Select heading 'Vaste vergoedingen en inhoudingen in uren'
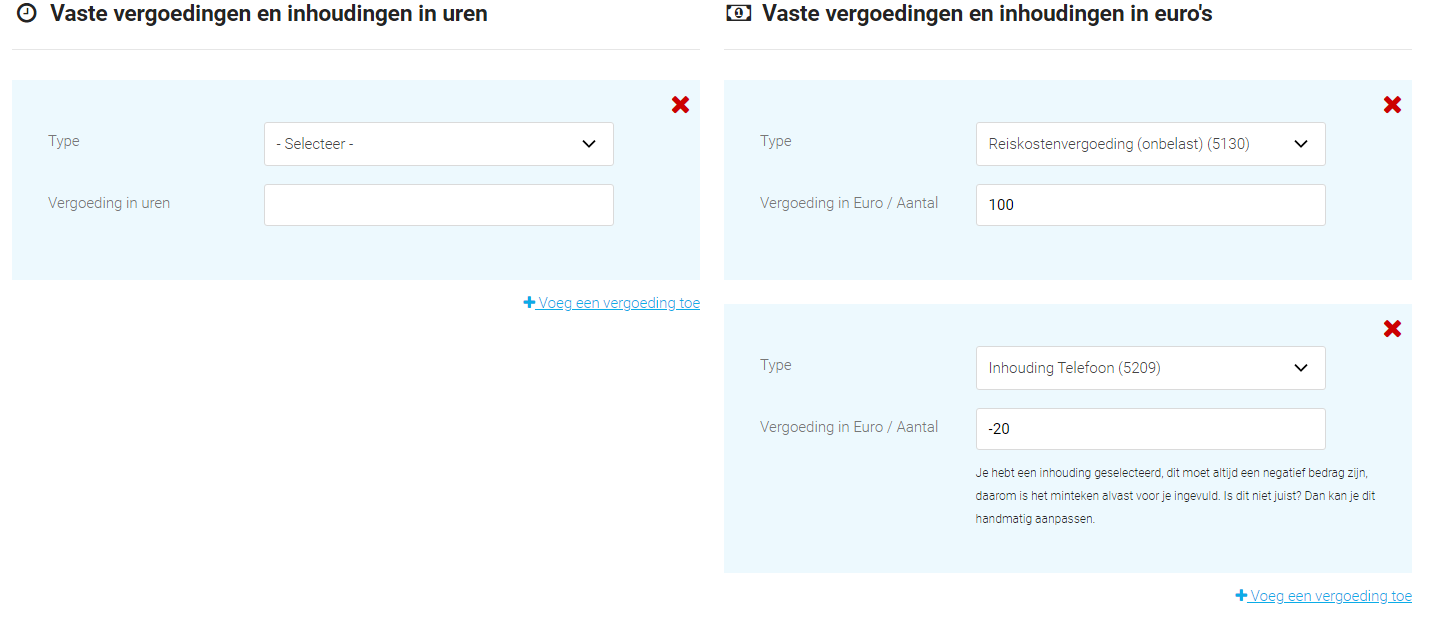The image size is (1447, 620). click(269, 14)
